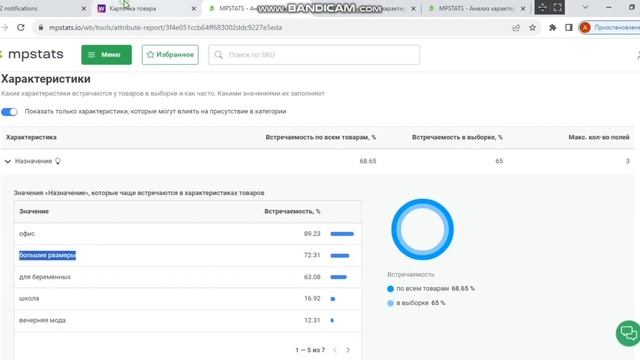Click the для беременных value row
Image resolution: width=640 pixels, height=360 pixels.
coord(188,277)
